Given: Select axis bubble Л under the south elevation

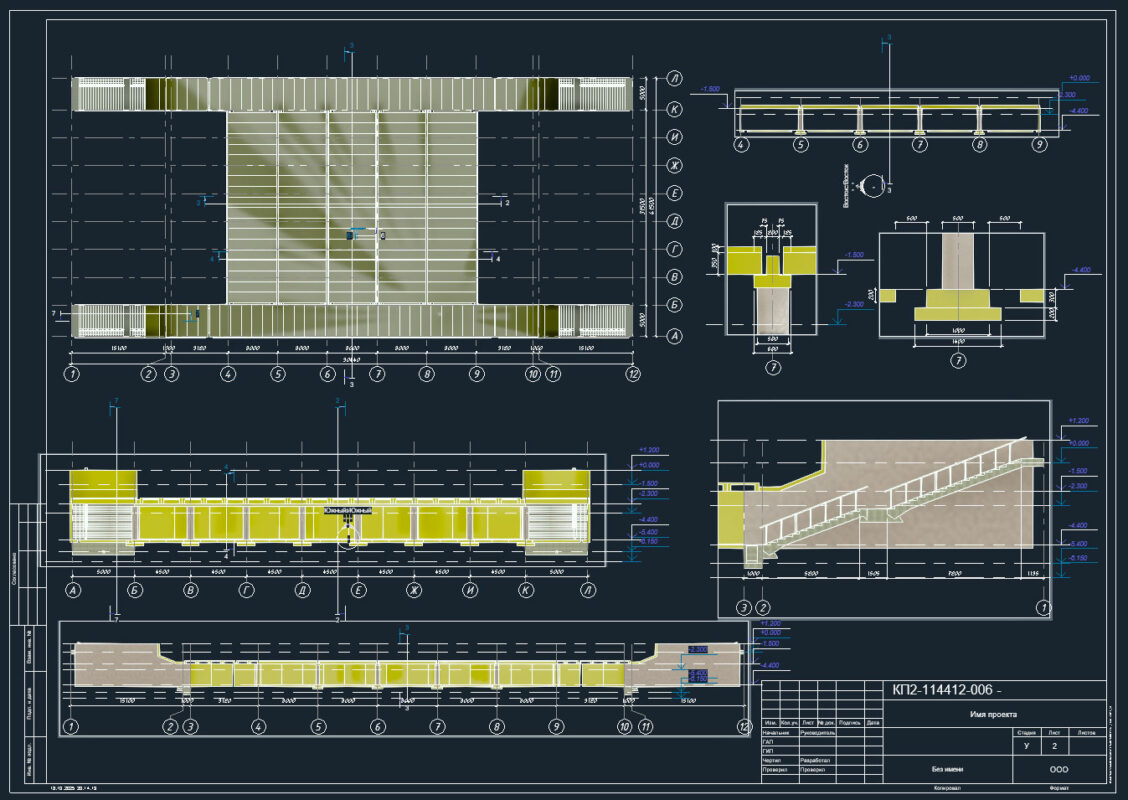Looking at the screenshot, I should click(x=589, y=591).
